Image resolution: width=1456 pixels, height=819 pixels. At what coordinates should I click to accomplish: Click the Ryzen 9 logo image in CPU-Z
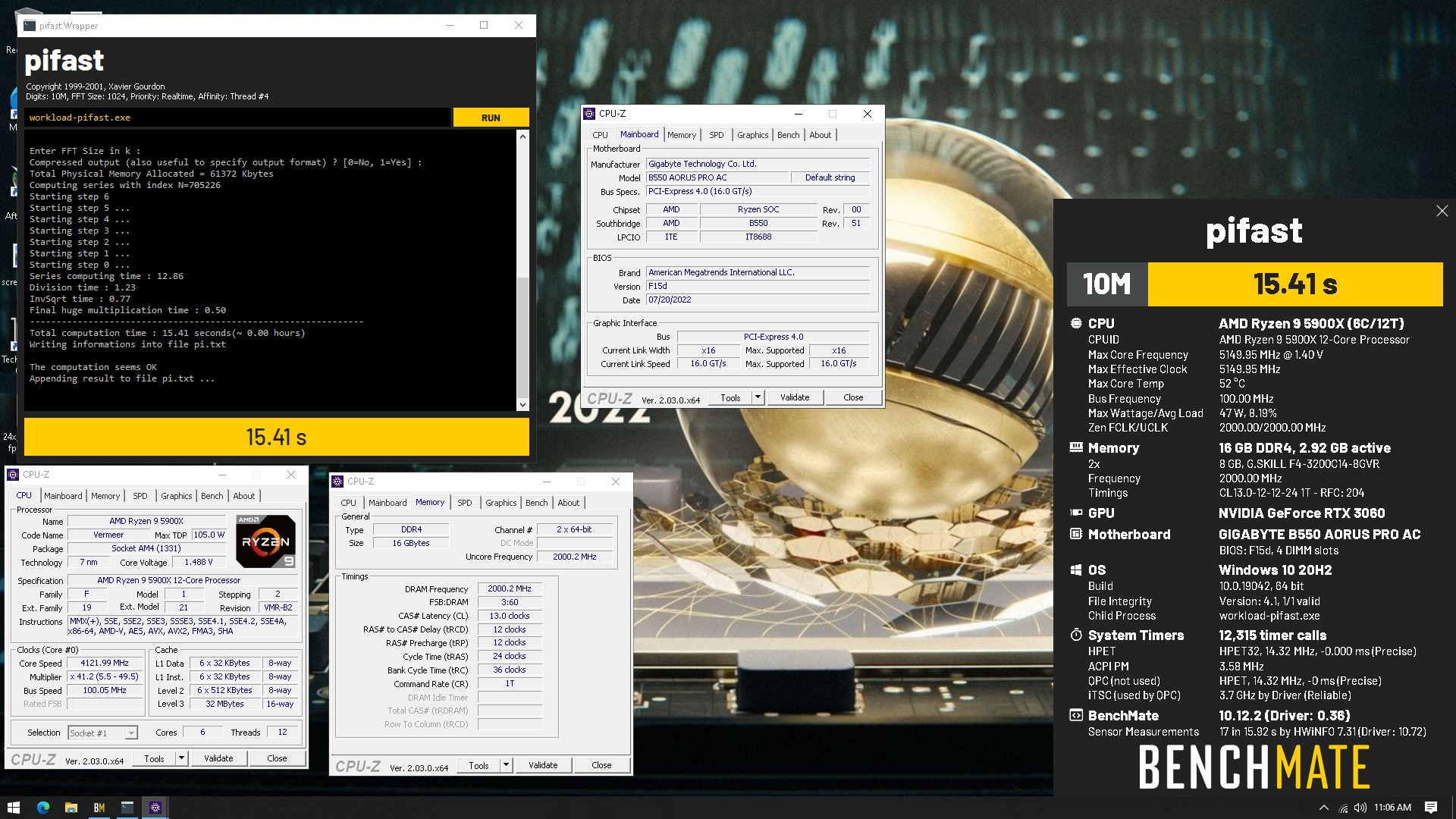265,541
